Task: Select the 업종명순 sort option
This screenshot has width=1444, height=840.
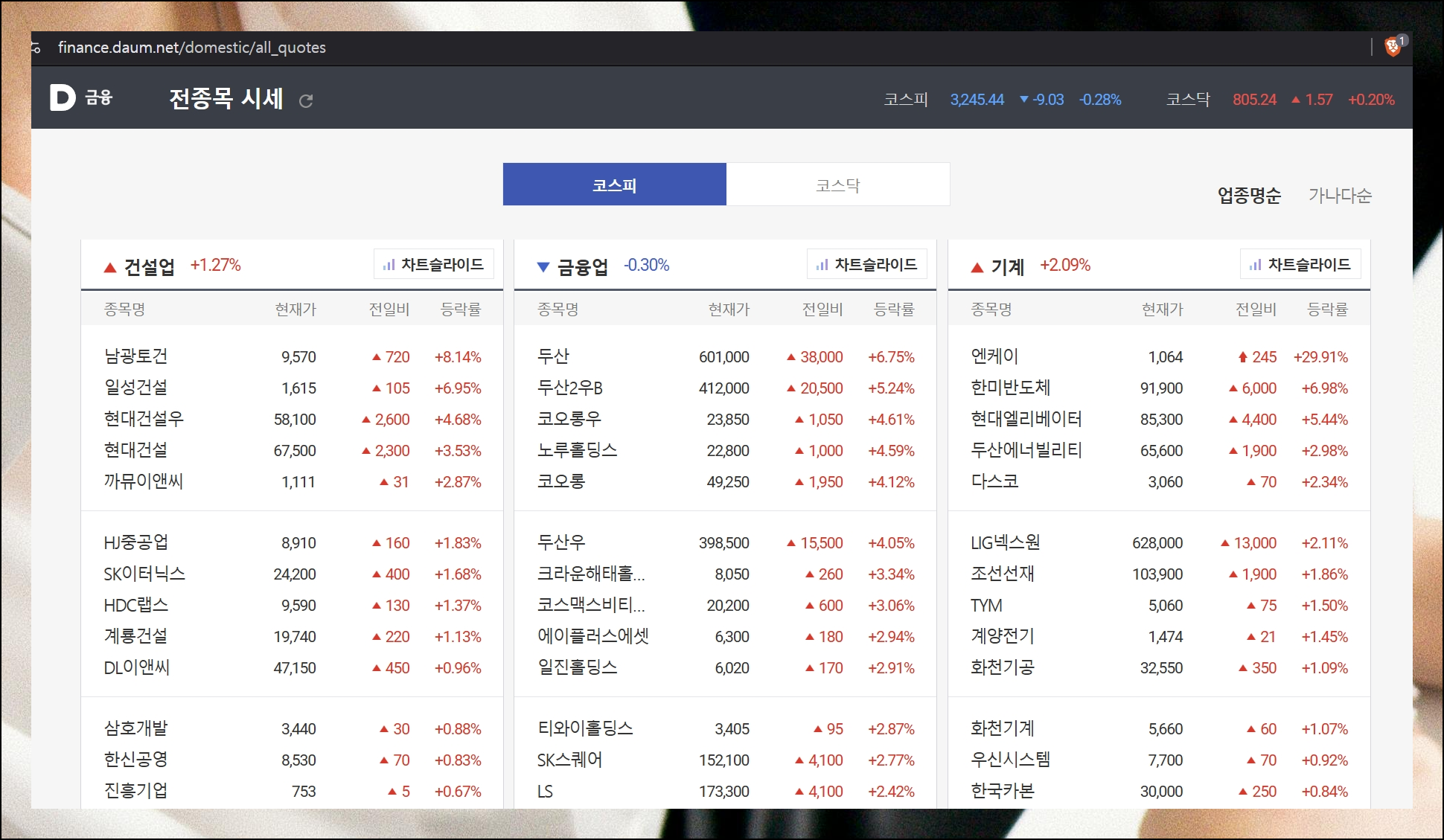Action: (1249, 196)
